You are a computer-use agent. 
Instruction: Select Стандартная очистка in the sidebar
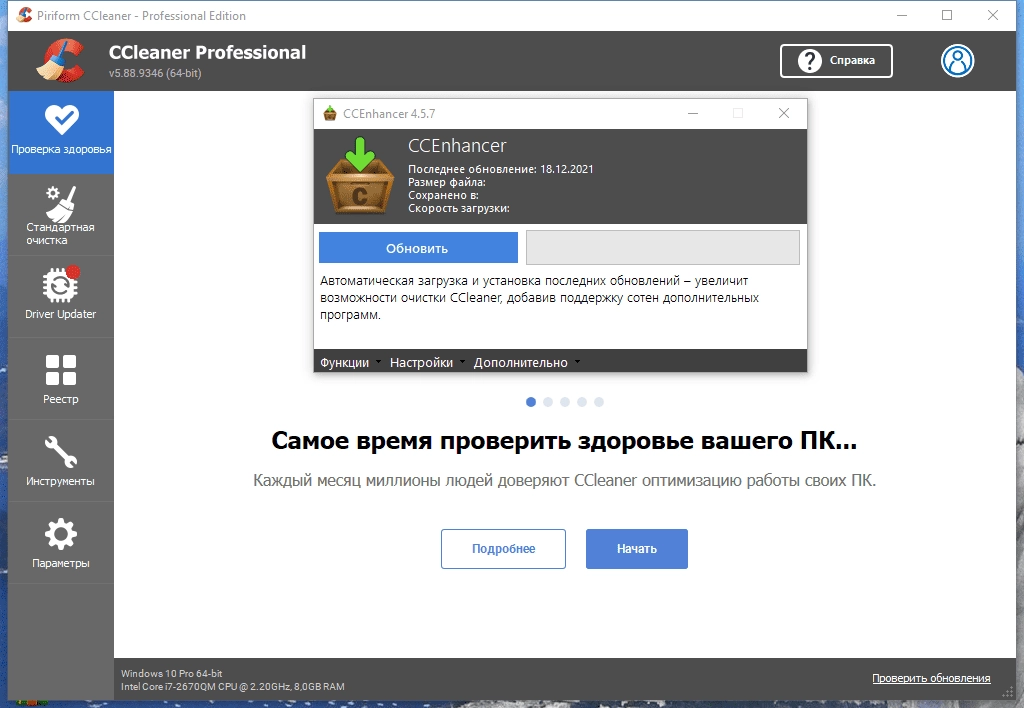[x=61, y=213]
